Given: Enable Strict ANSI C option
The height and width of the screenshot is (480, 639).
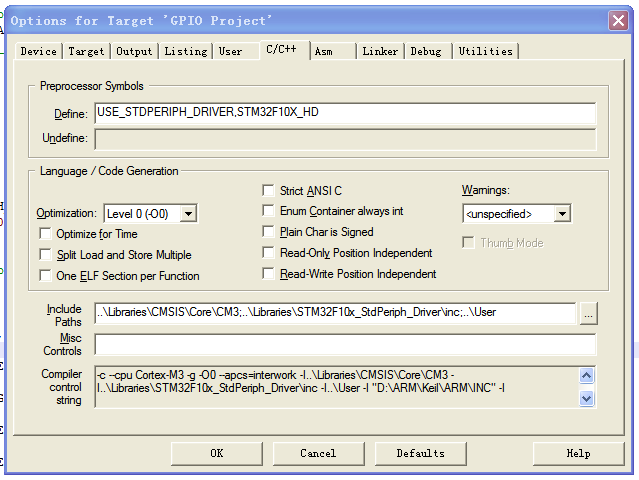Looking at the screenshot, I should (x=268, y=190).
